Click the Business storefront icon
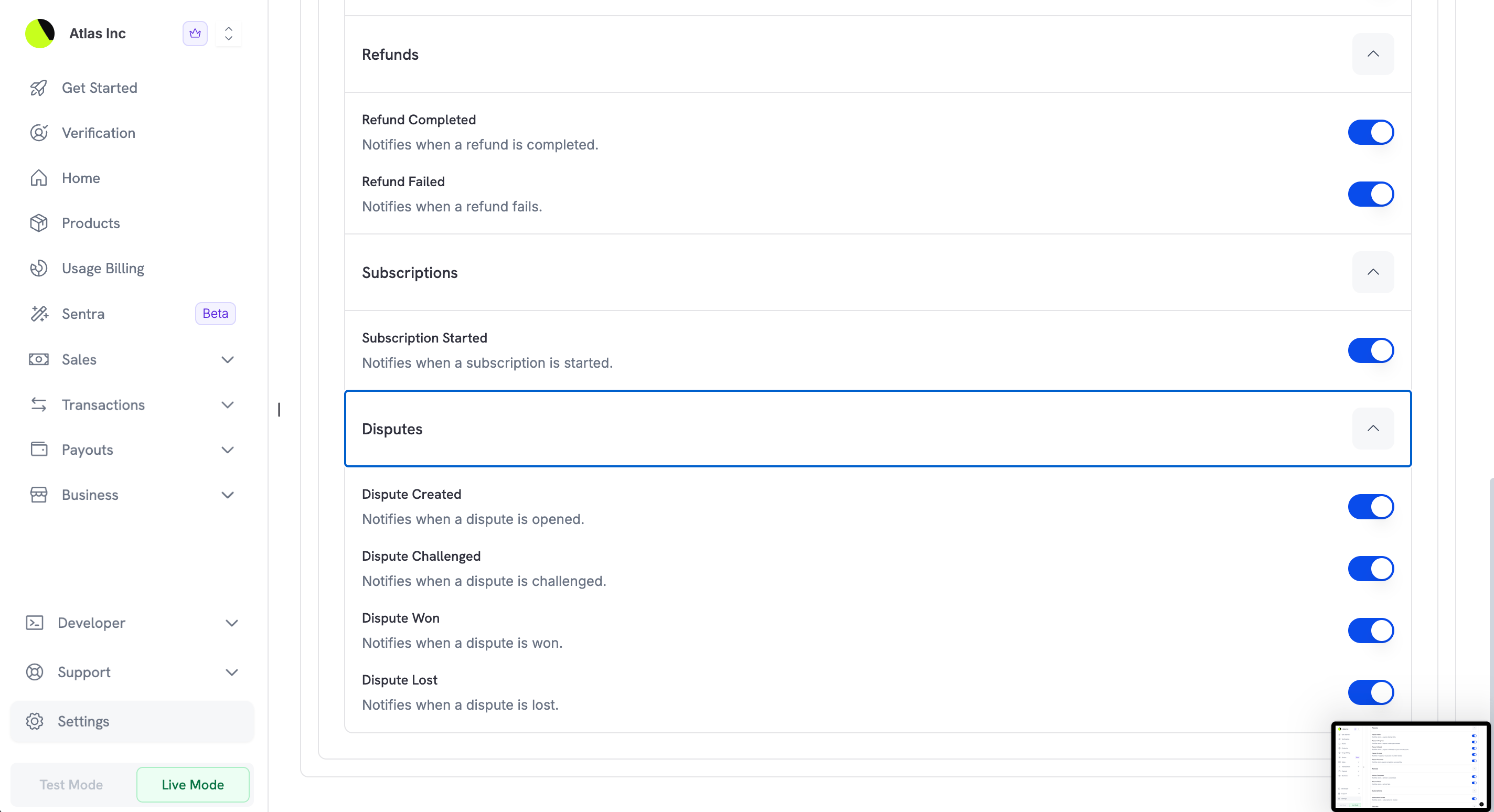Image resolution: width=1494 pixels, height=812 pixels. (39, 495)
